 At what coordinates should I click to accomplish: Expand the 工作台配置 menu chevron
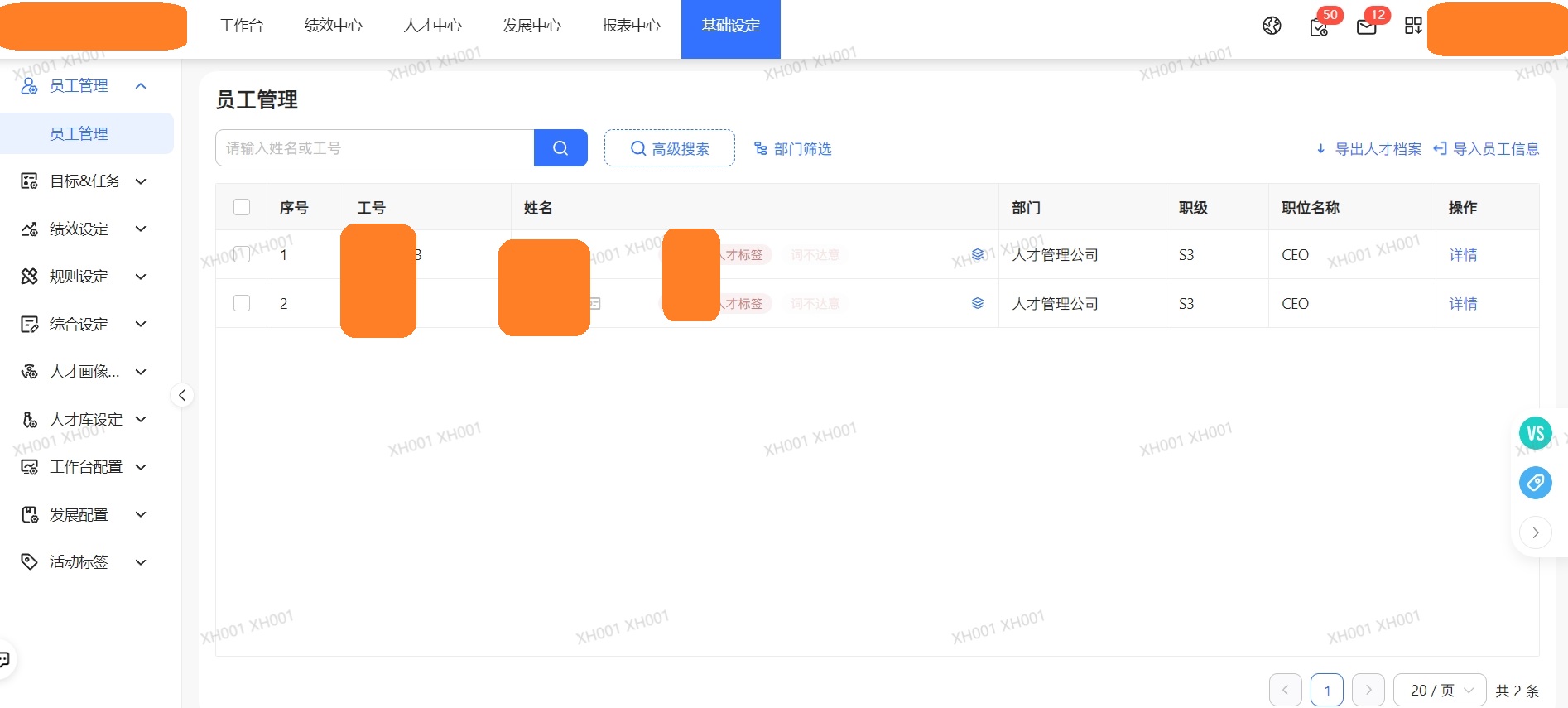(141, 467)
